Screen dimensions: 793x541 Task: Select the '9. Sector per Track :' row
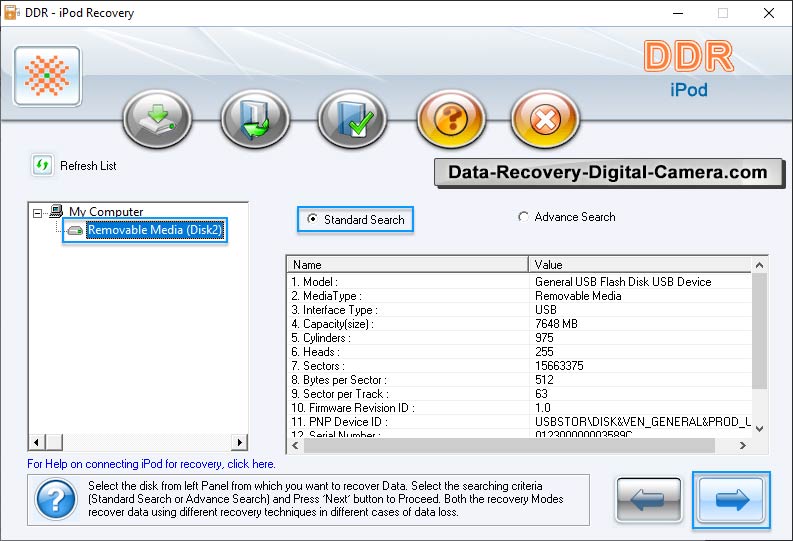519,394
